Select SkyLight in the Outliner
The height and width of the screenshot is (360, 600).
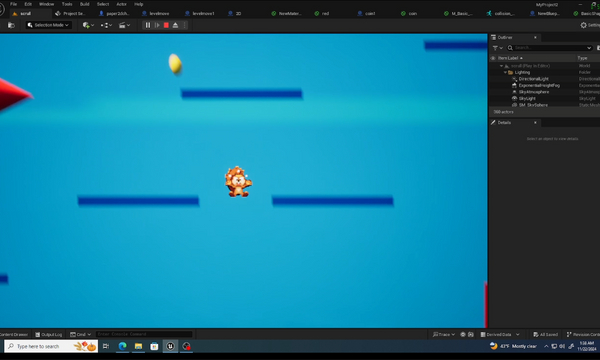[x=527, y=98]
